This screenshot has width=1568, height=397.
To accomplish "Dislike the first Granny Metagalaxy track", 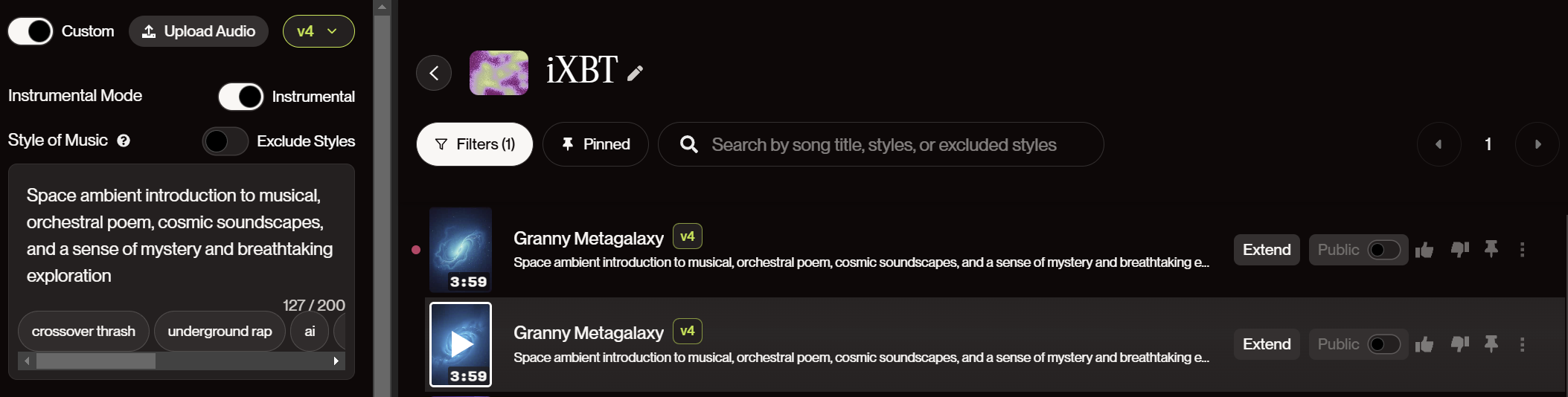I will [x=1459, y=250].
